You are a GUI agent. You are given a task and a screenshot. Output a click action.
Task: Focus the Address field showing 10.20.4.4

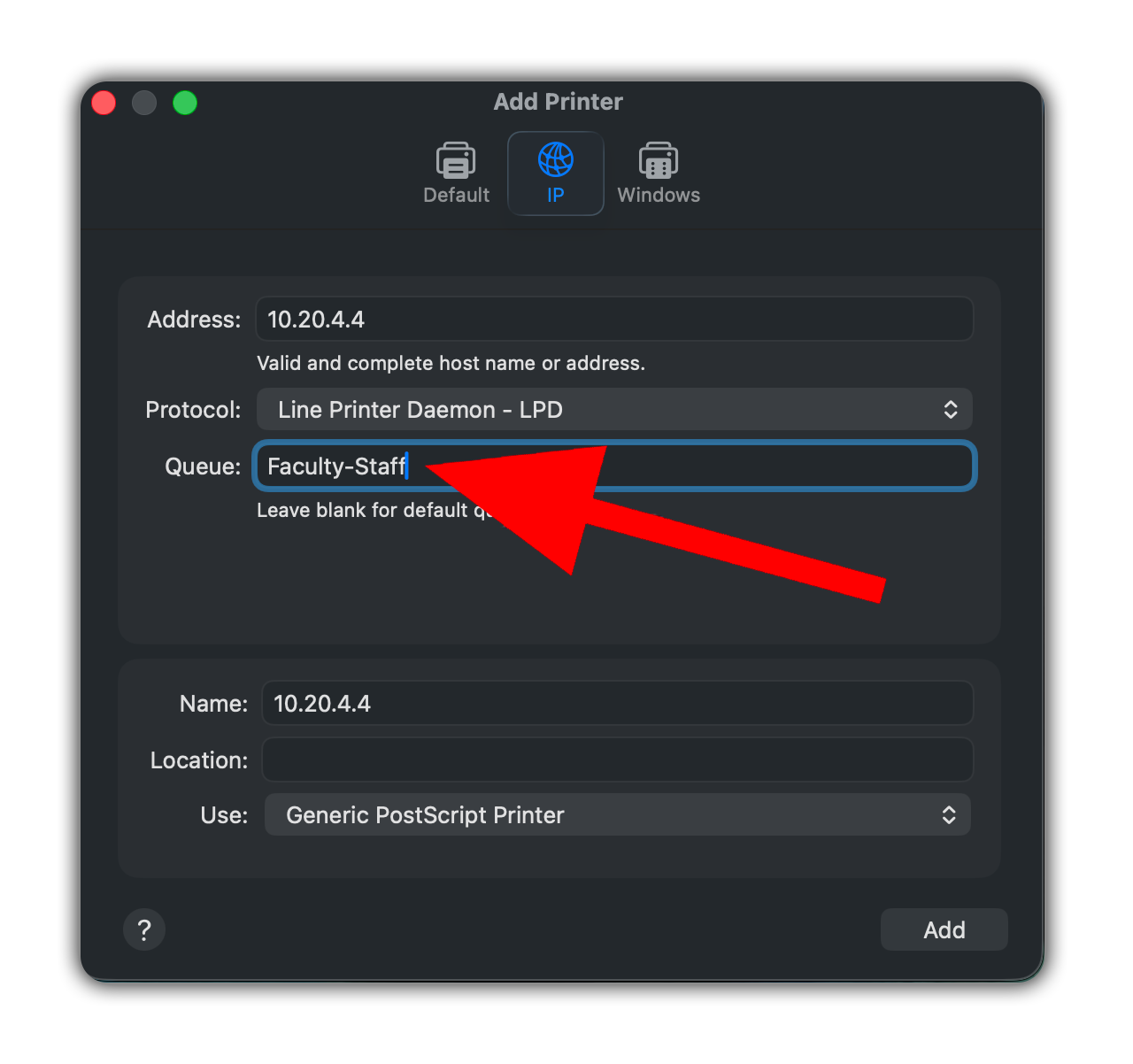click(x=614, y=319)
